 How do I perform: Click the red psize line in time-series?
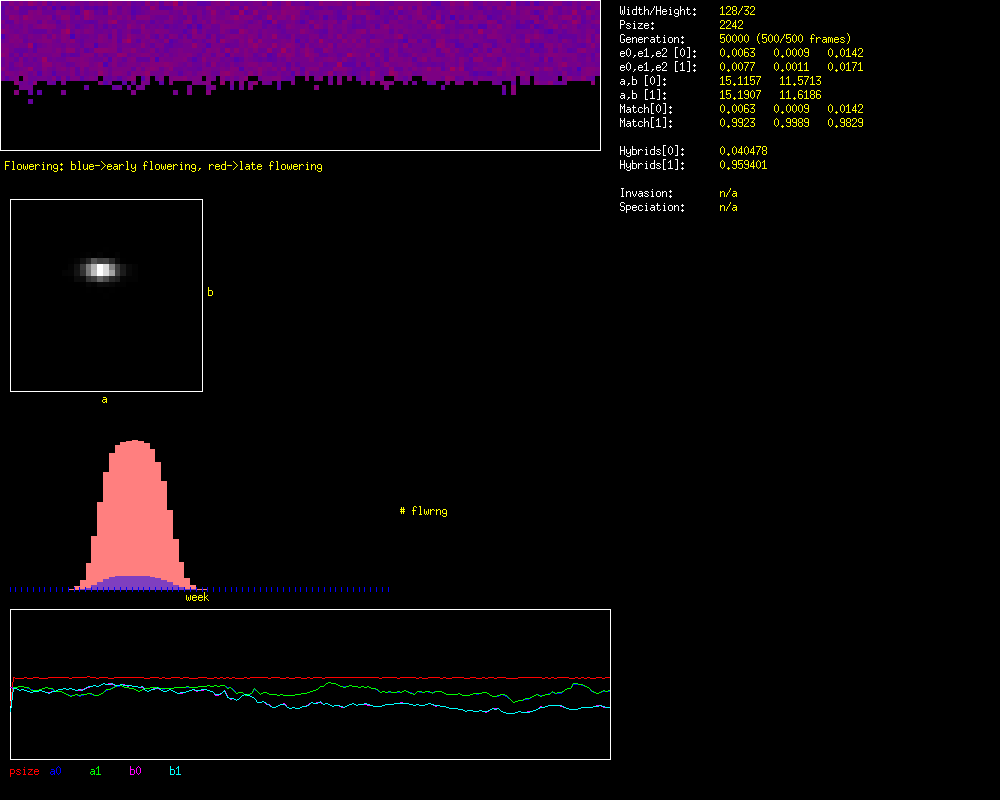click(300, 678)
